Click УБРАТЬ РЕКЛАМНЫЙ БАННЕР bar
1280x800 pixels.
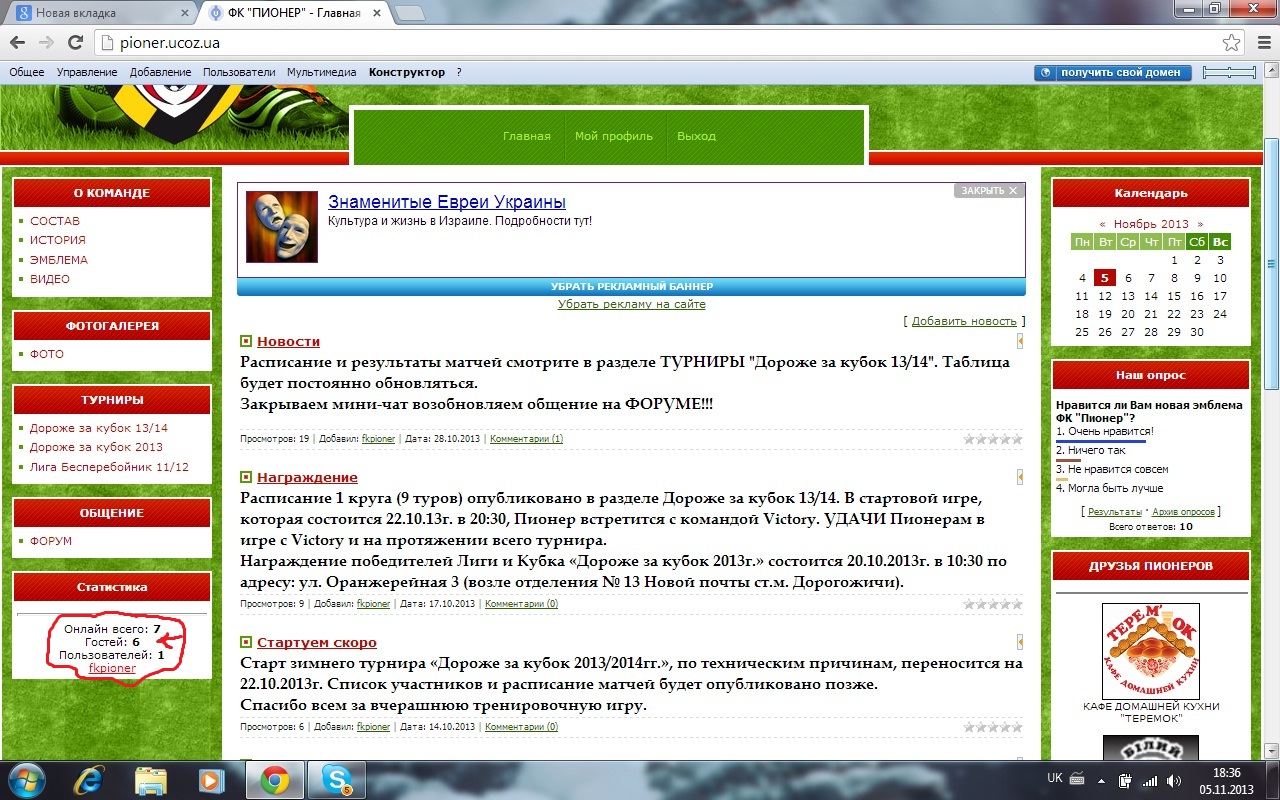click(631, 287)
